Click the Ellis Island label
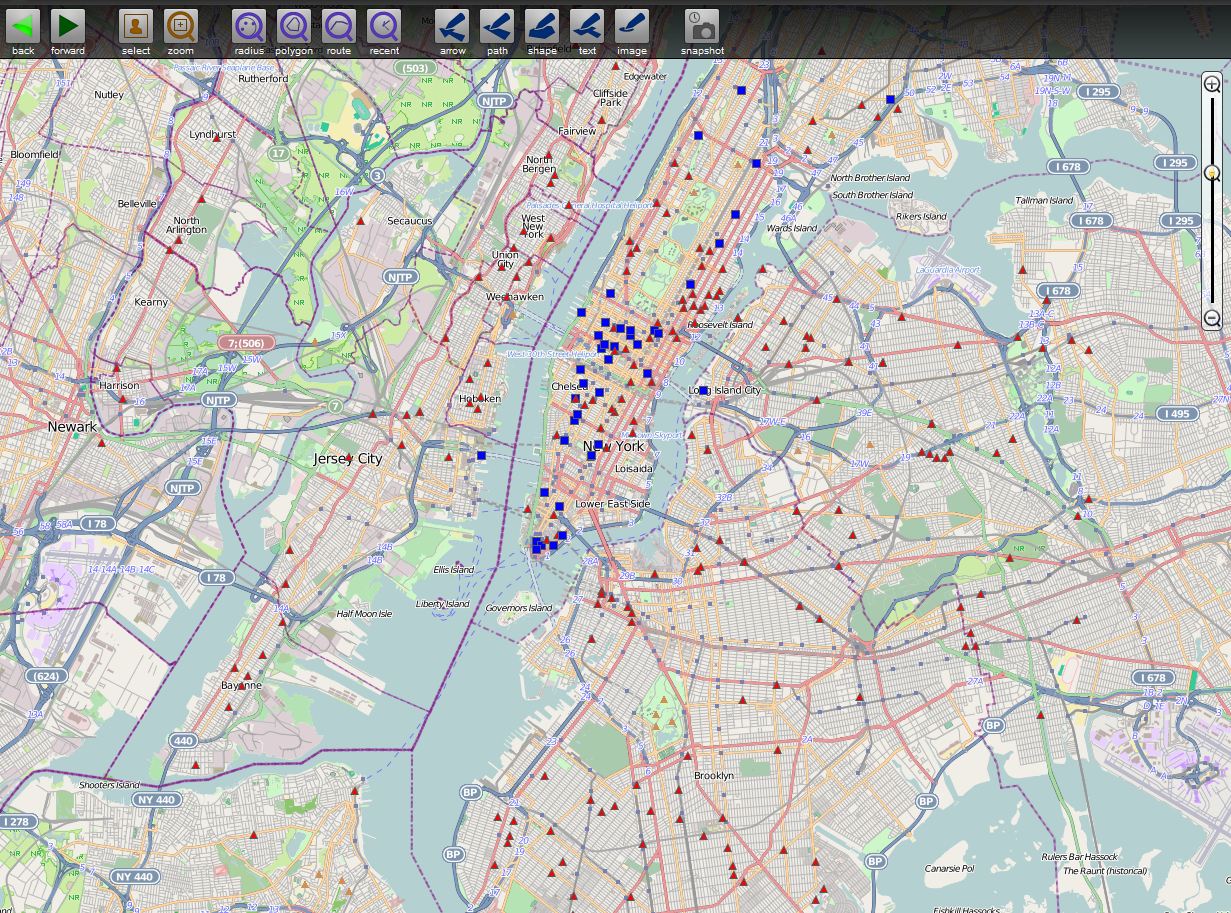 tap(454, 570)
